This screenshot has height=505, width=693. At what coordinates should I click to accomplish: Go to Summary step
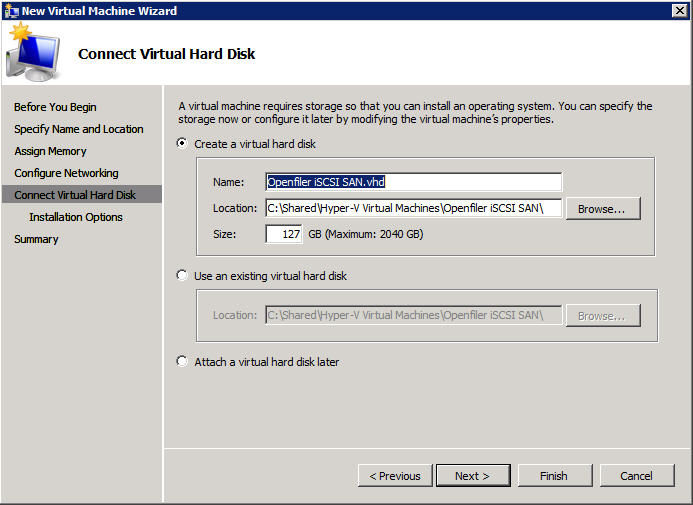(36, 239)
